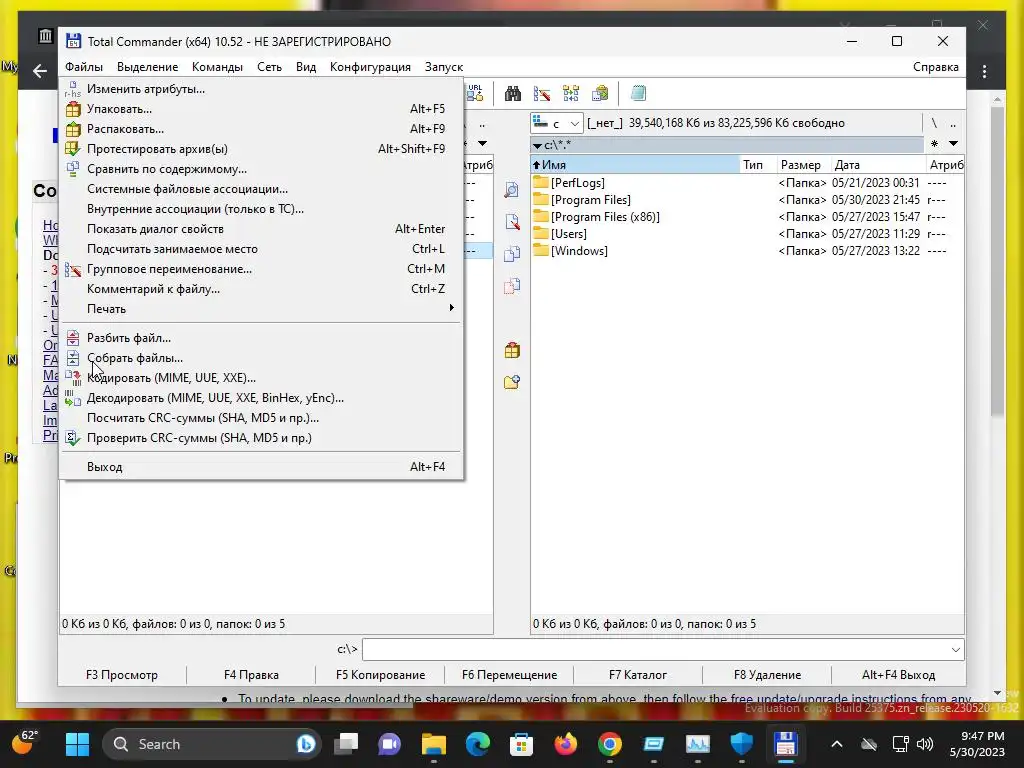
Task: Click the F3 Просмотр button
Action: [x=122, y=675]
